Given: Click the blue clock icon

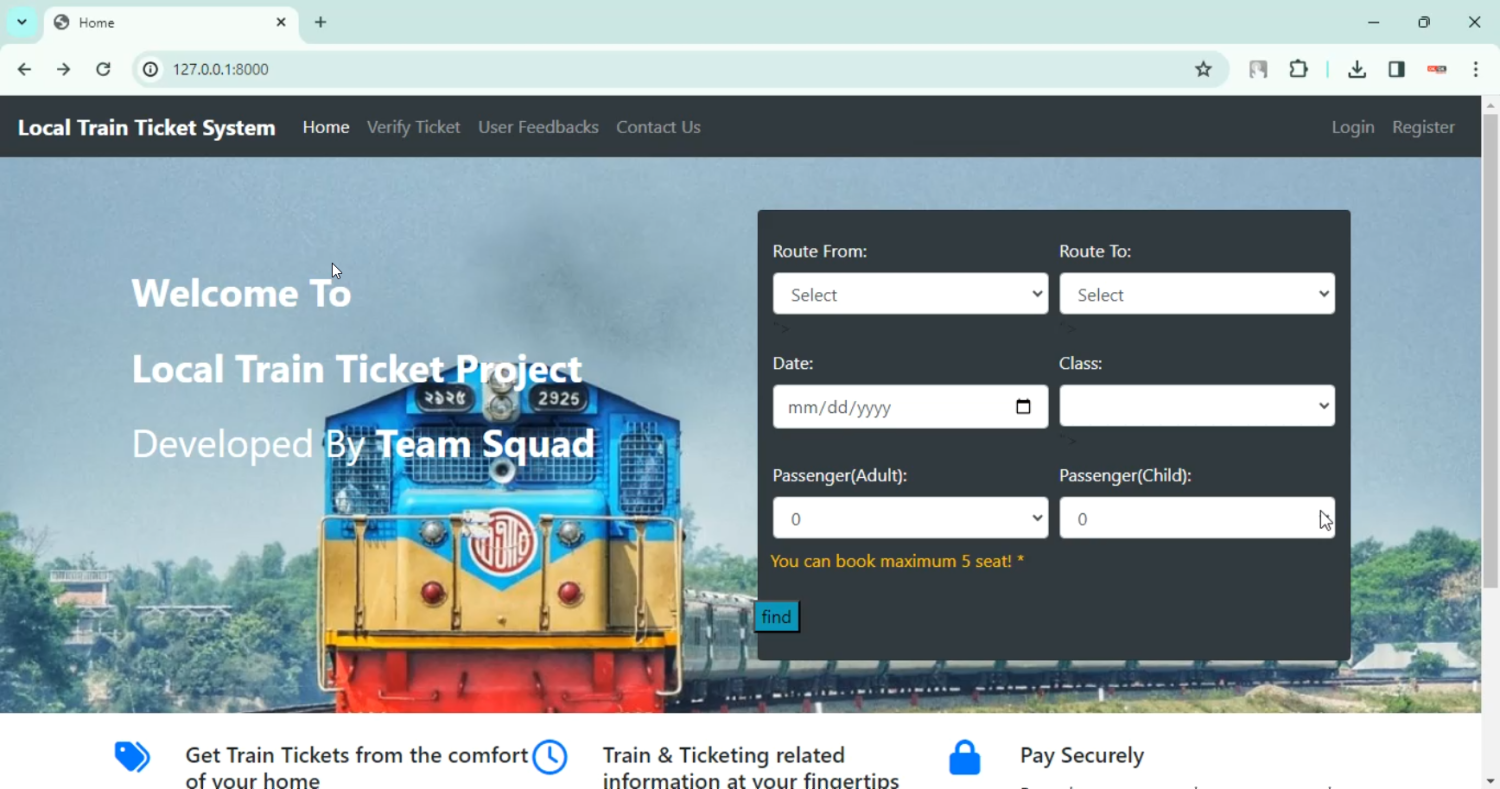Looking at the screenshot, I should coord(549,757).
